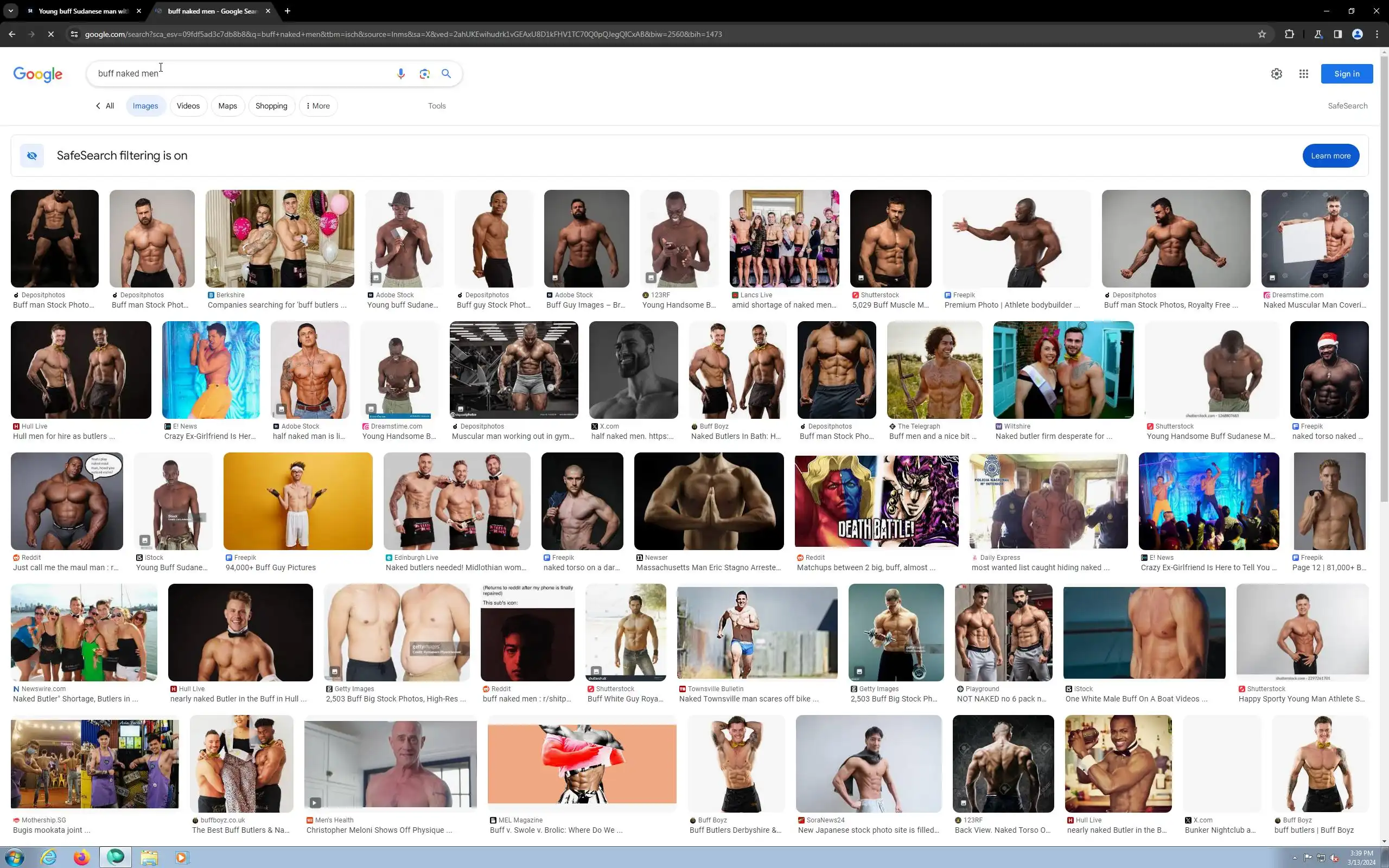1389x868 pixels.
Task: Bookmark this page with star icon
Action: [x=1261, y=34]
